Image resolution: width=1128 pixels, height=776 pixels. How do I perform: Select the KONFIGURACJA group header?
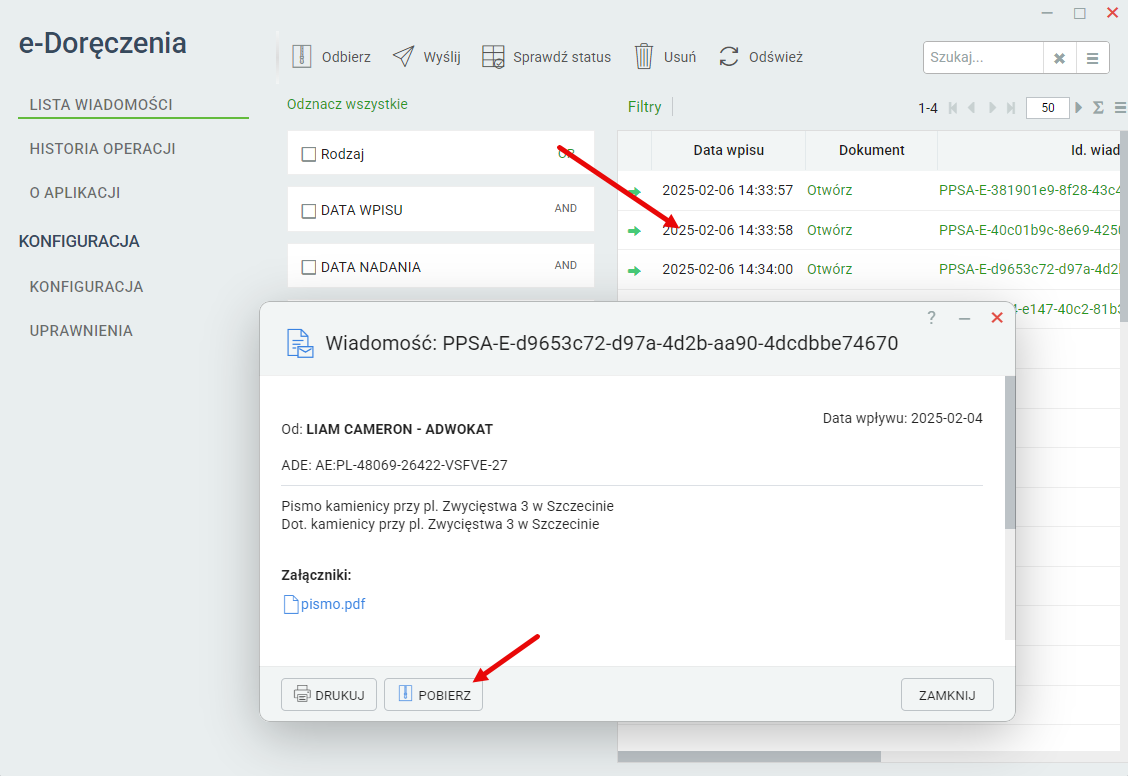(x=79, y=242)
